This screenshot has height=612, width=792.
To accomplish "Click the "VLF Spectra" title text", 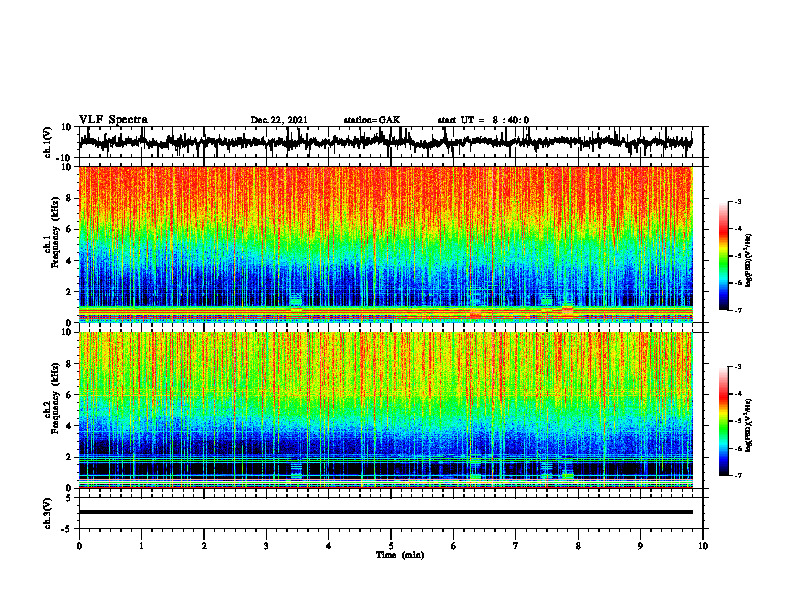I will 113,120.
